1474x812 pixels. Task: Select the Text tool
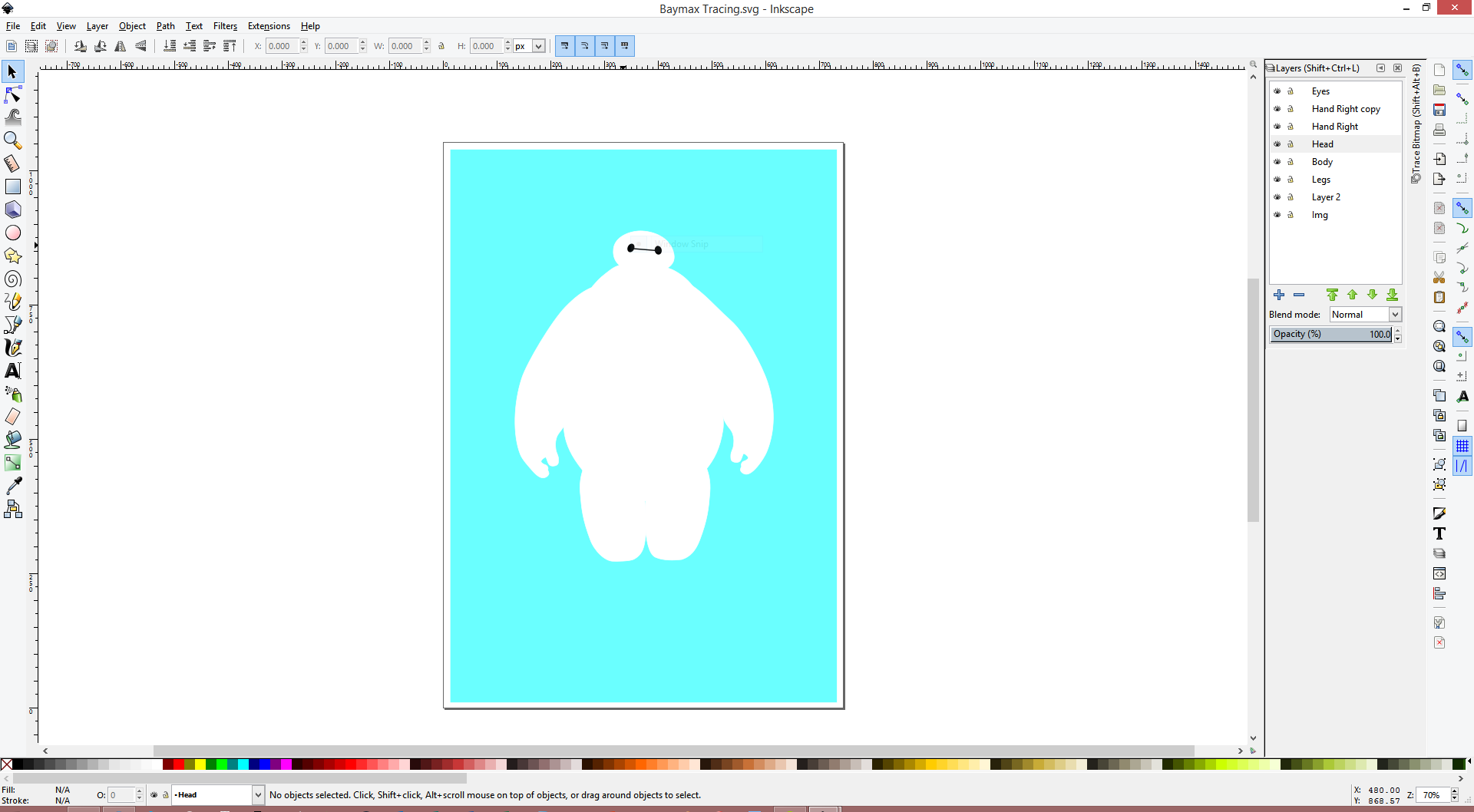click(12, 371)
